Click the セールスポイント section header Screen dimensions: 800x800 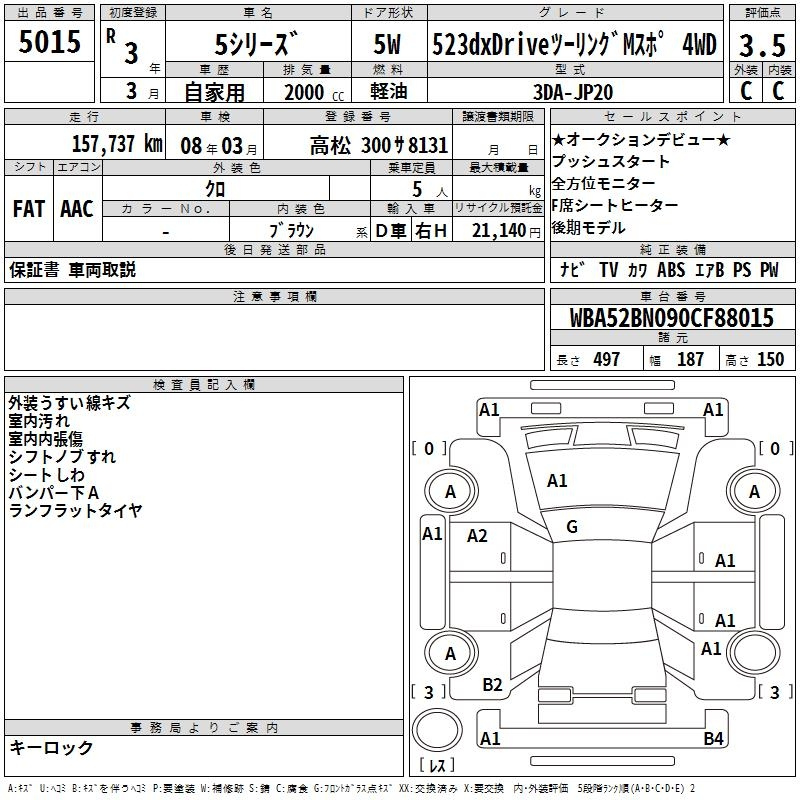pyautogui.click(x=672, y=117)
